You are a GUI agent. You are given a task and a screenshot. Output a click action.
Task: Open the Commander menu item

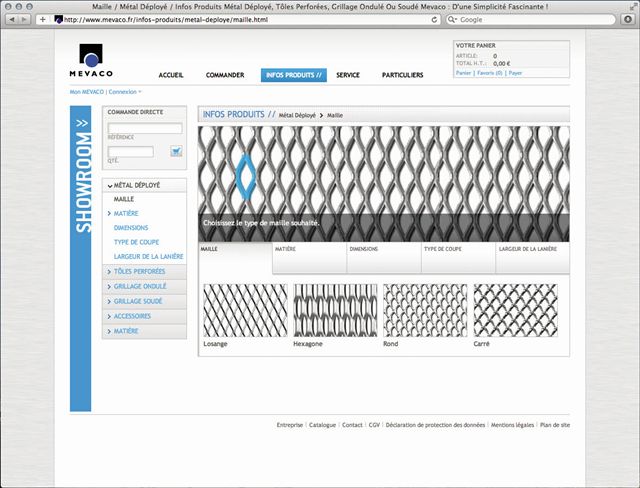225,75
